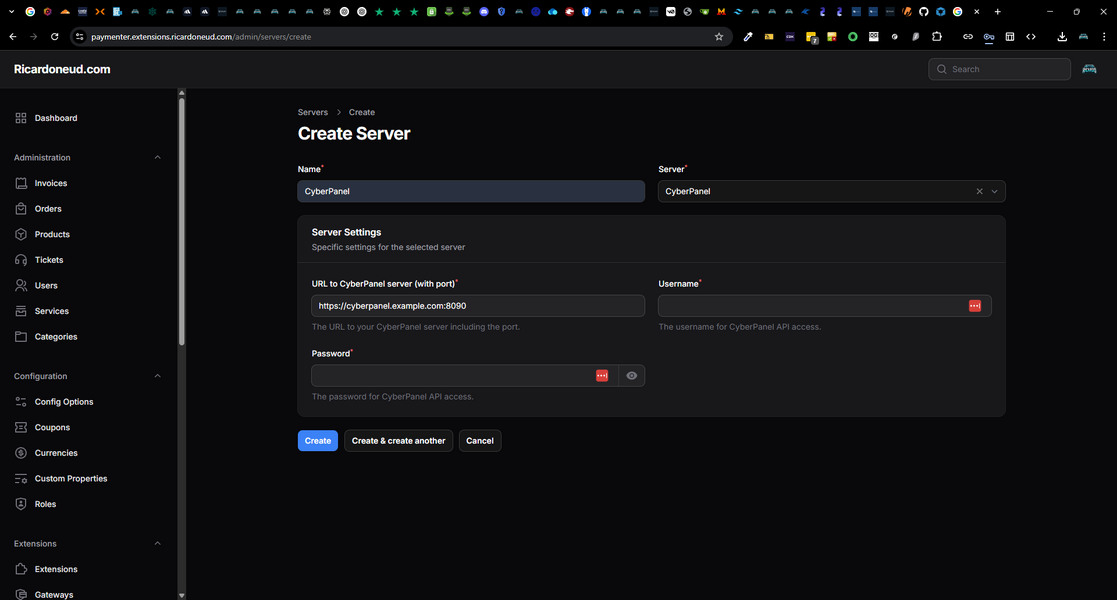This screenshot has width=1117, height=600.
Task: Go to Tickets page
Action: [48, 260]
